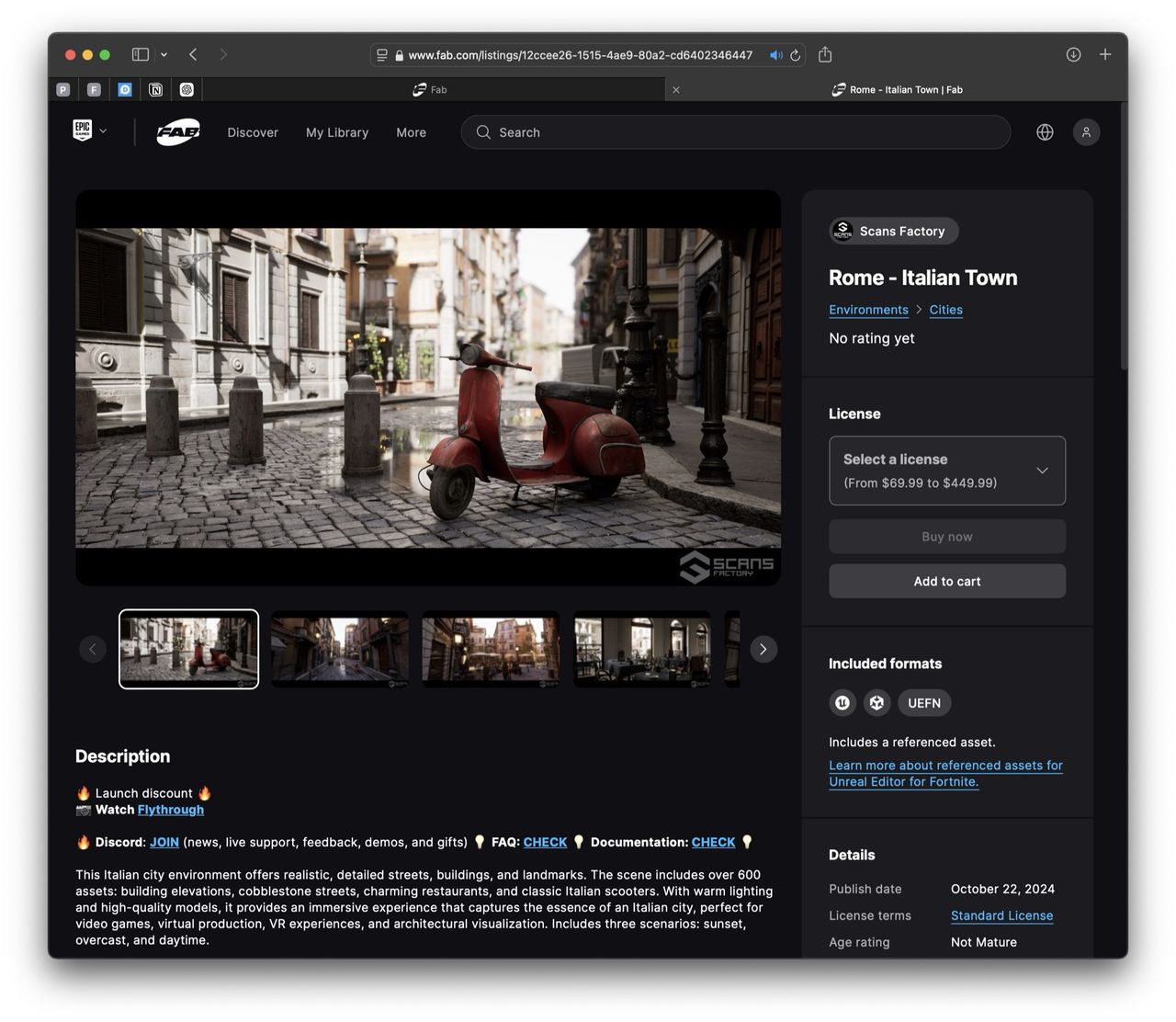Open the user account profile icon
This screenshot has height=1022, width=1176.
tap(1086, 132)
